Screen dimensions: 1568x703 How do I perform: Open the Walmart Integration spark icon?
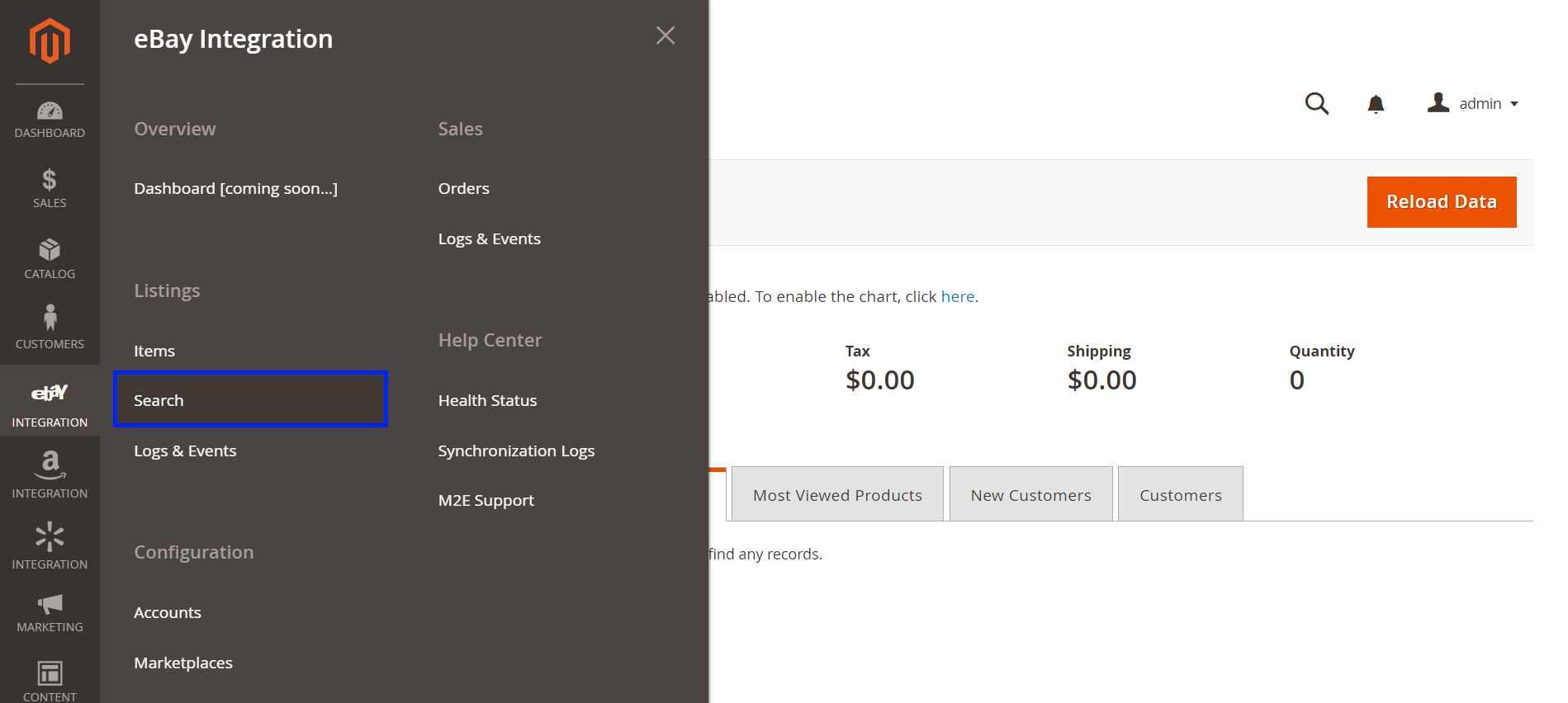(50, 545)
